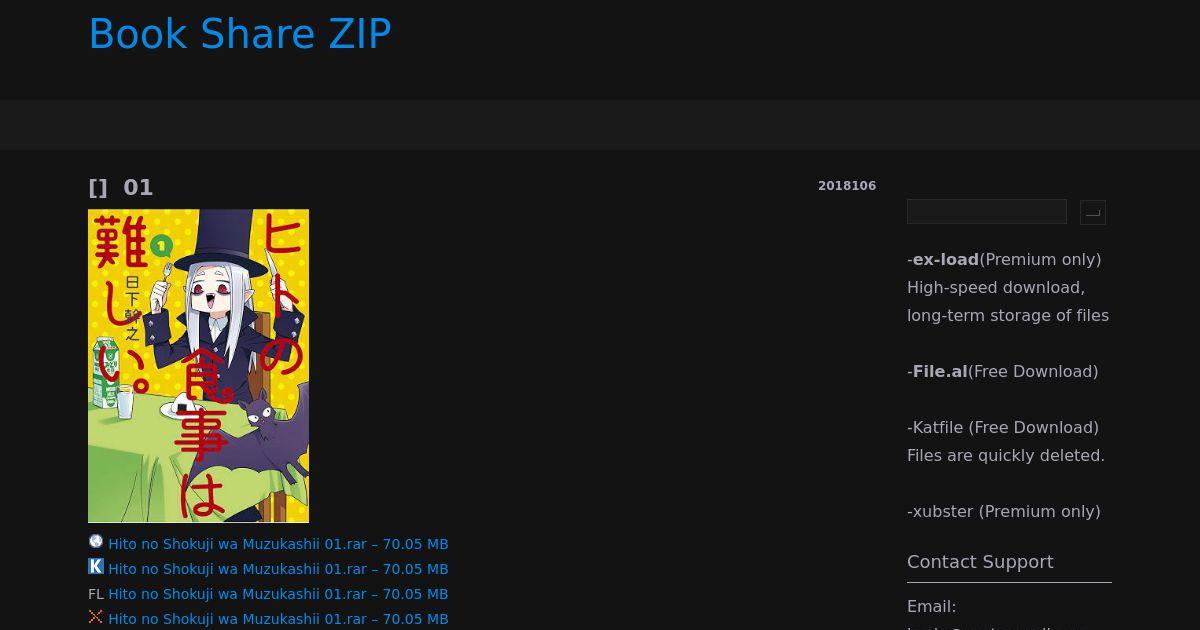The height and width of the screenshot is (630, 1200).
Task: Click the xubster (Premium only) sidebar text
Action: [1004, 512]
